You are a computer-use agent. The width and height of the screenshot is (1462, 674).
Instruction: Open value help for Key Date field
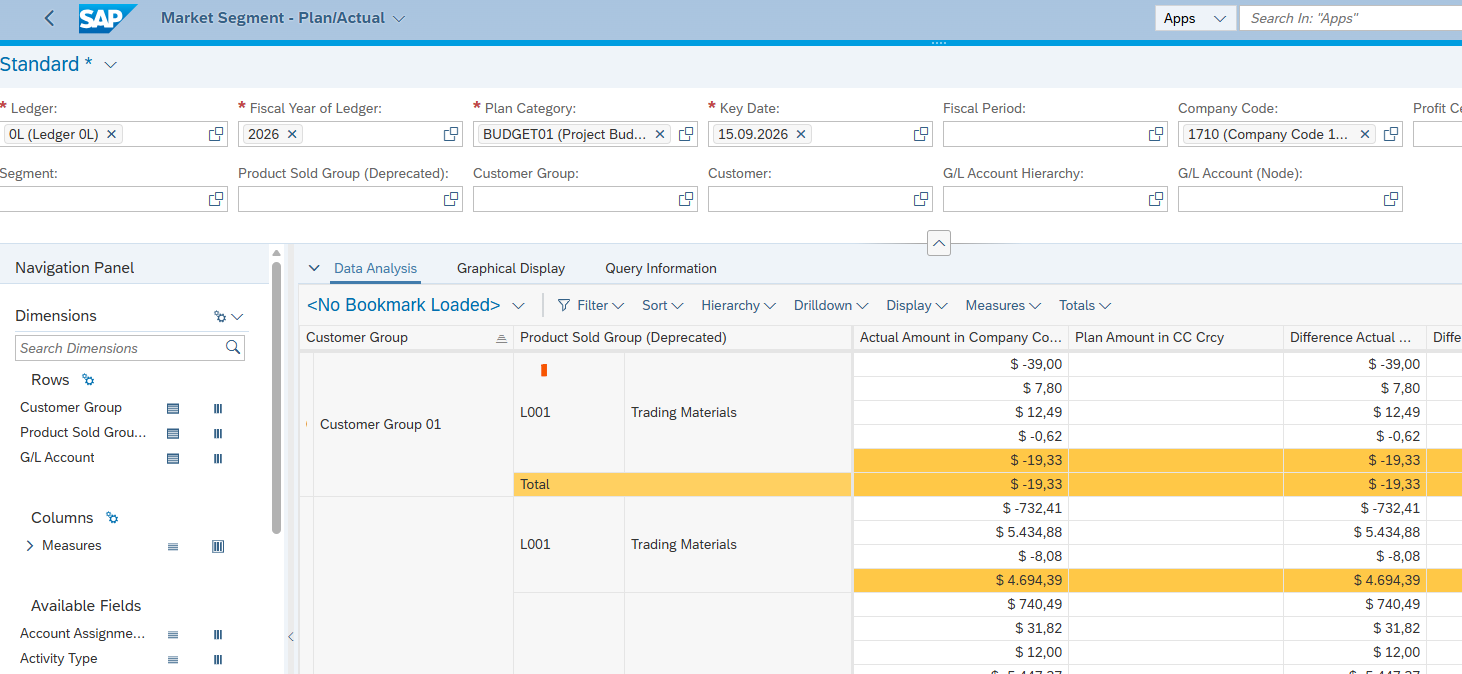(921, 134)
